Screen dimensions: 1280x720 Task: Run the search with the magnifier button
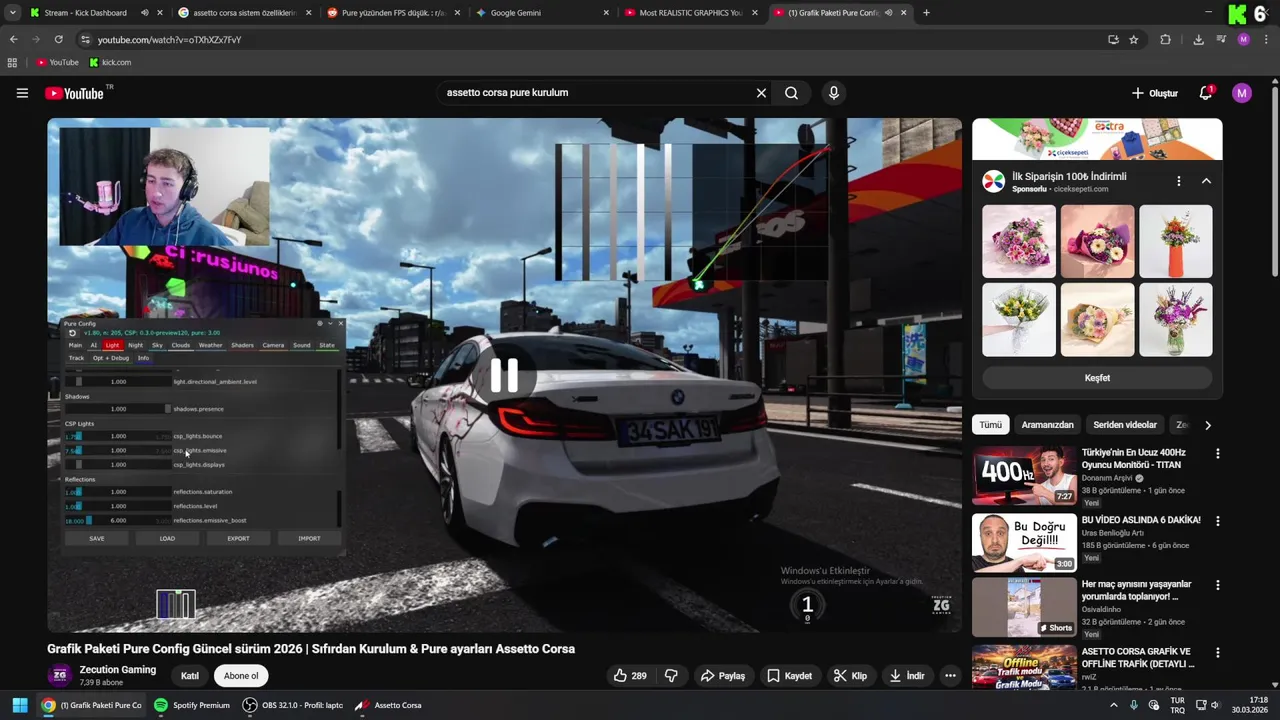[791, 93]
